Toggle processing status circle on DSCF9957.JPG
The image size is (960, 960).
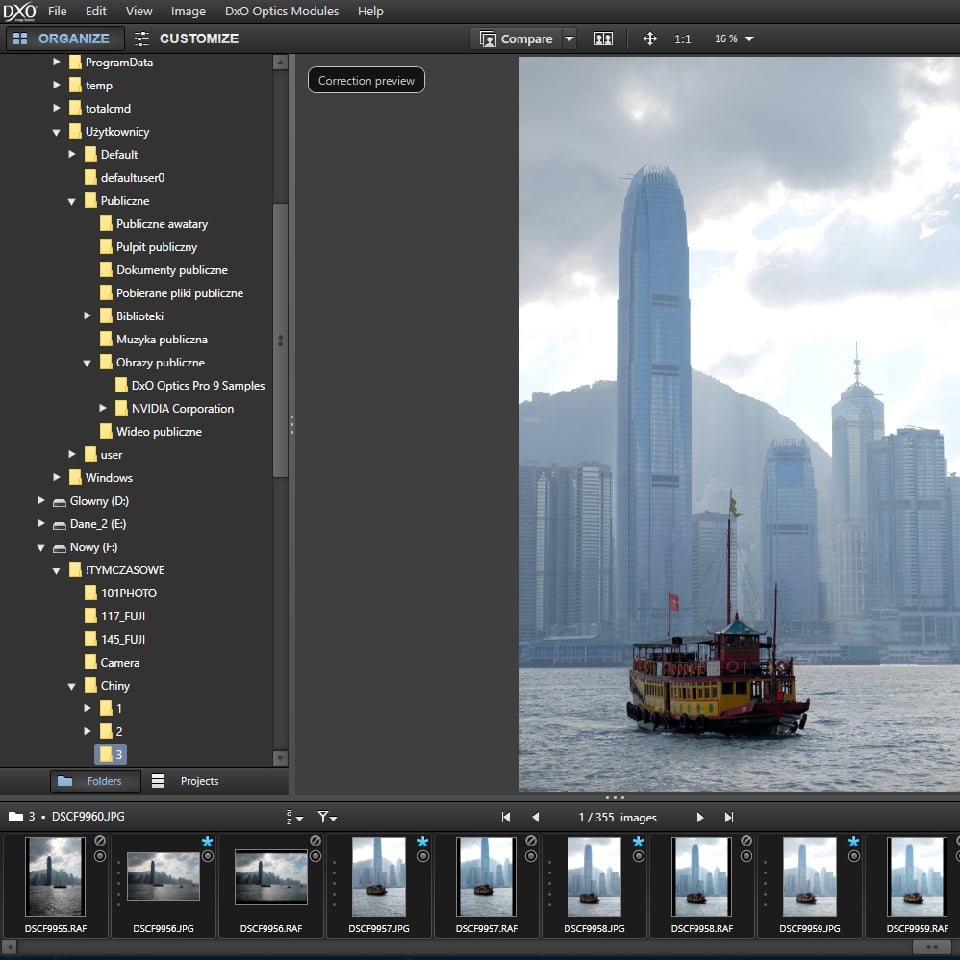(422, 856)
